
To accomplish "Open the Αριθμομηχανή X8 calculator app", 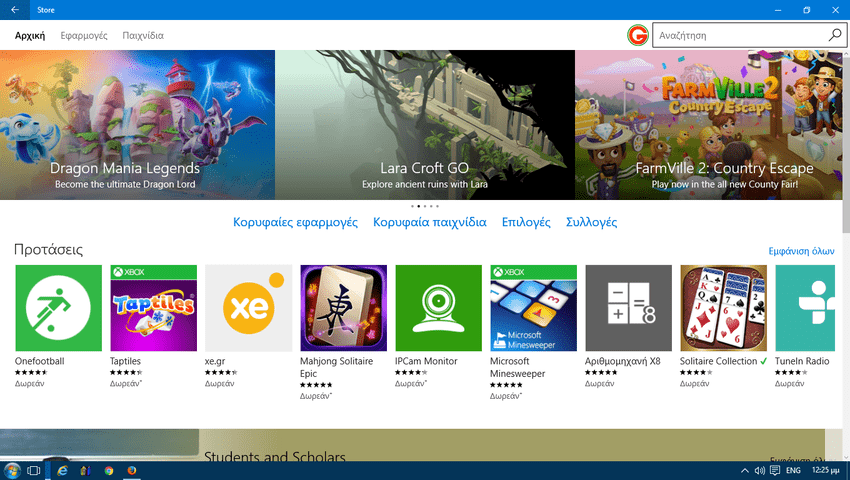I will pyautogui.click(x=628, y=308).
